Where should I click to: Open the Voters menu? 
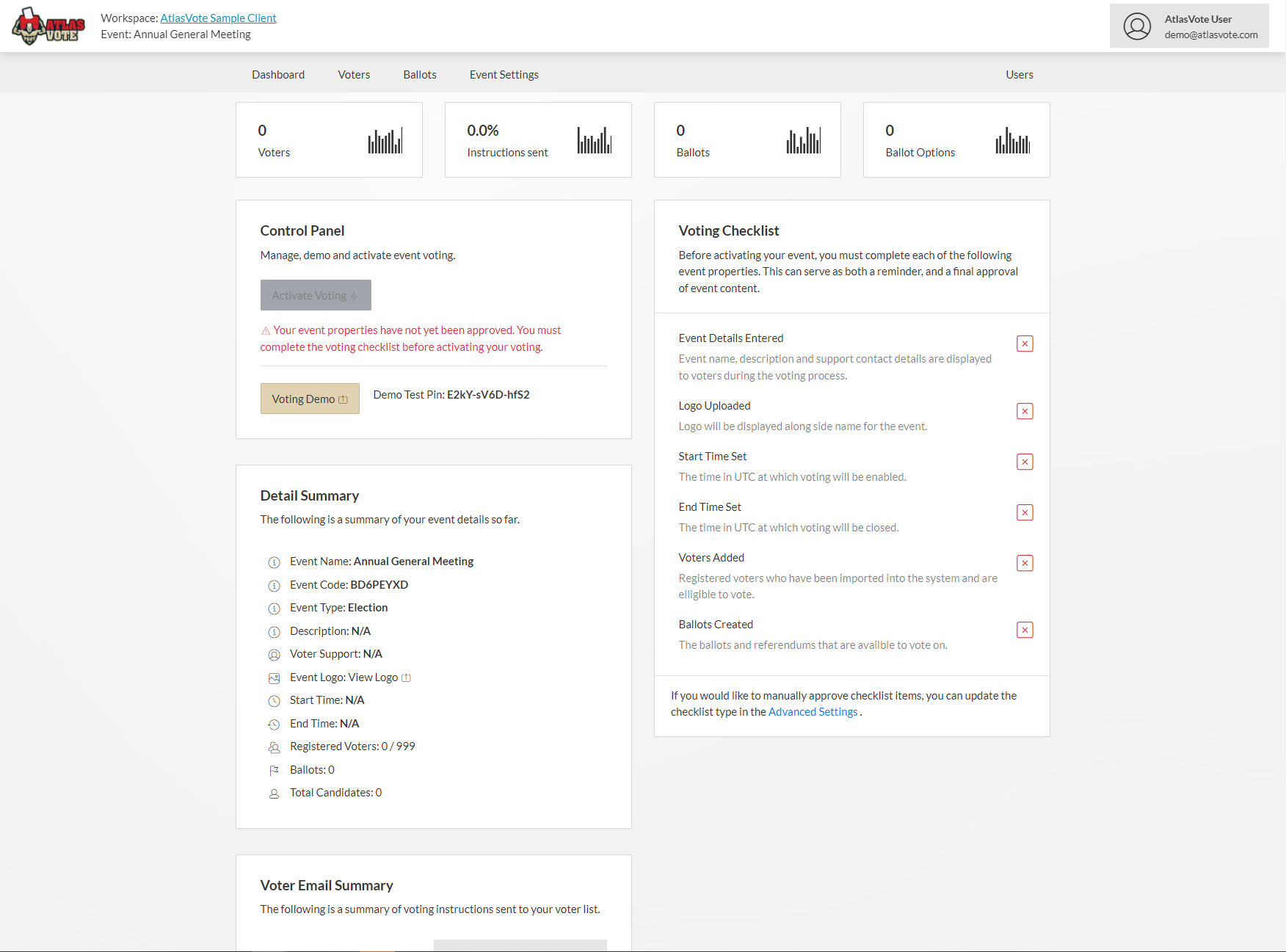354,75
